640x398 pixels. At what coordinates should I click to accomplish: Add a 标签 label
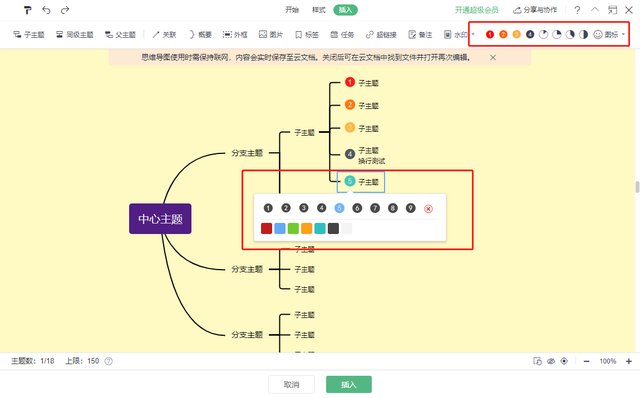307,35
